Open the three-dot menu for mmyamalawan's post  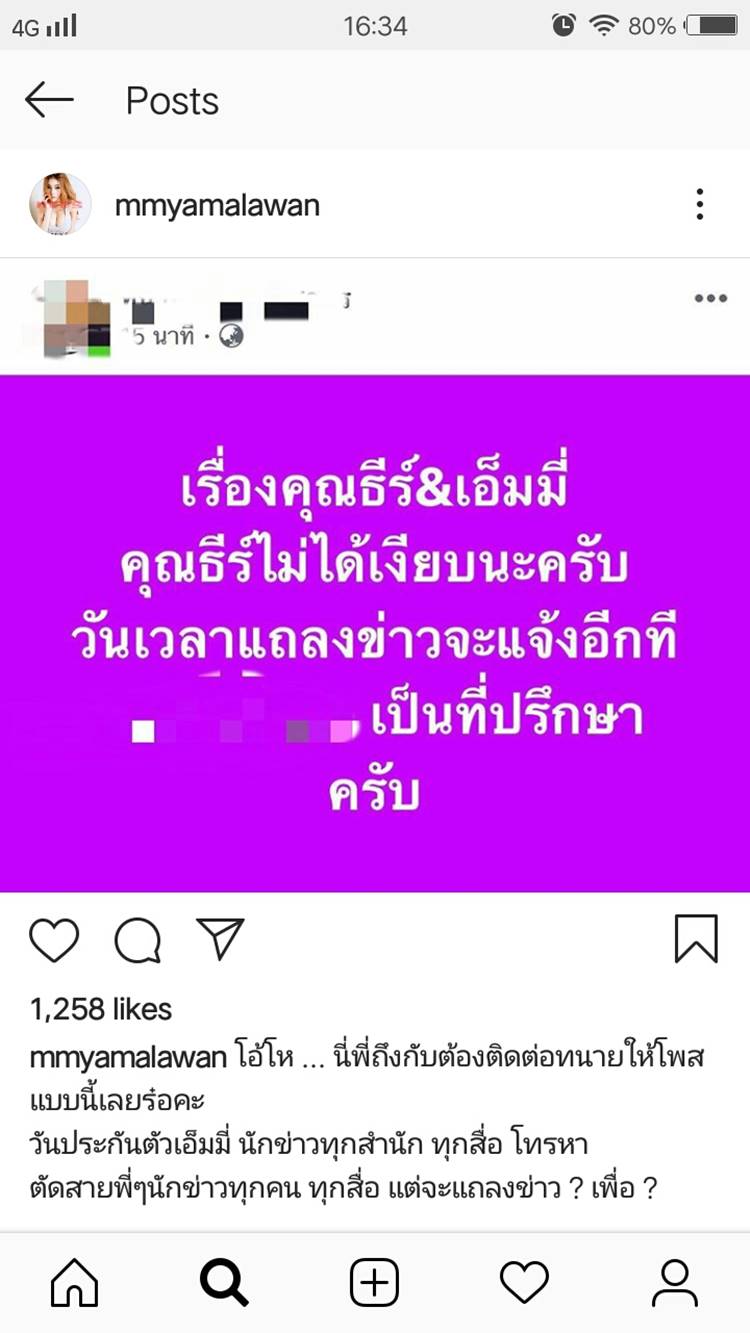pyautogui.click(x=700, y=205)
